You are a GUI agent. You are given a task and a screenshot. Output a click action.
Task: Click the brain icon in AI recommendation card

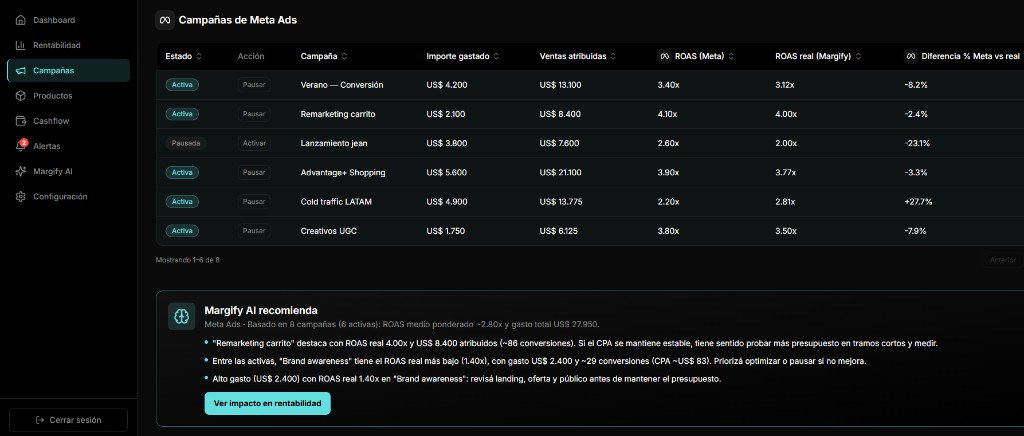(181, 316)
